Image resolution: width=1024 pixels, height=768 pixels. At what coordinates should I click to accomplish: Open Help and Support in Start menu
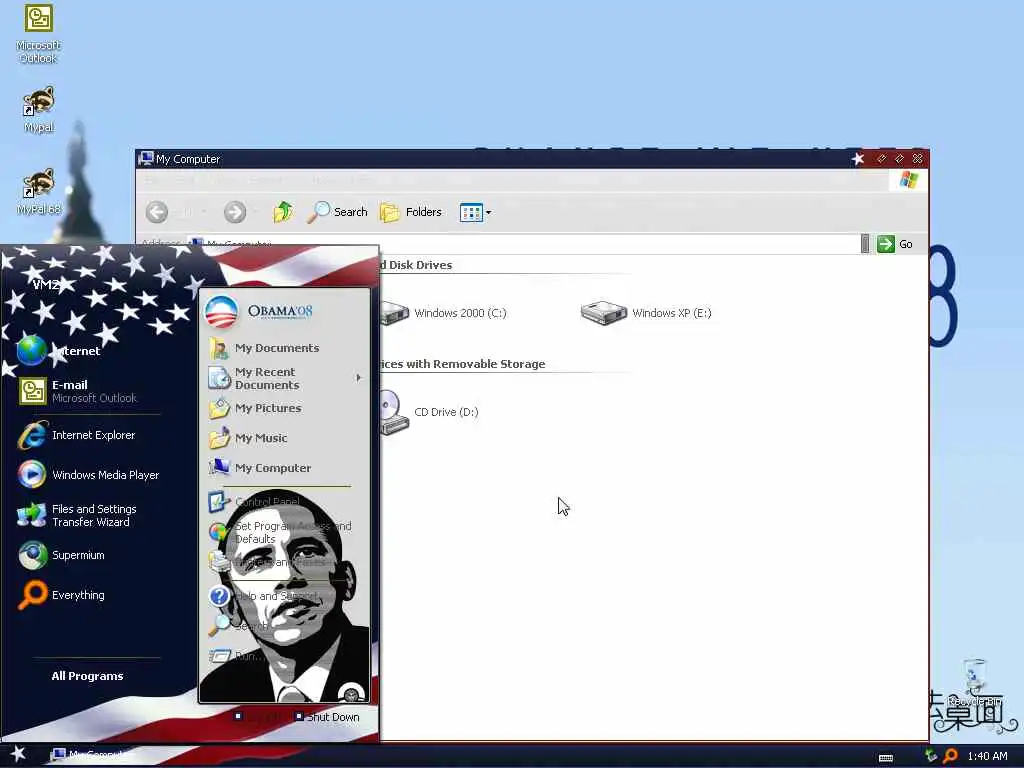[263, 596]
